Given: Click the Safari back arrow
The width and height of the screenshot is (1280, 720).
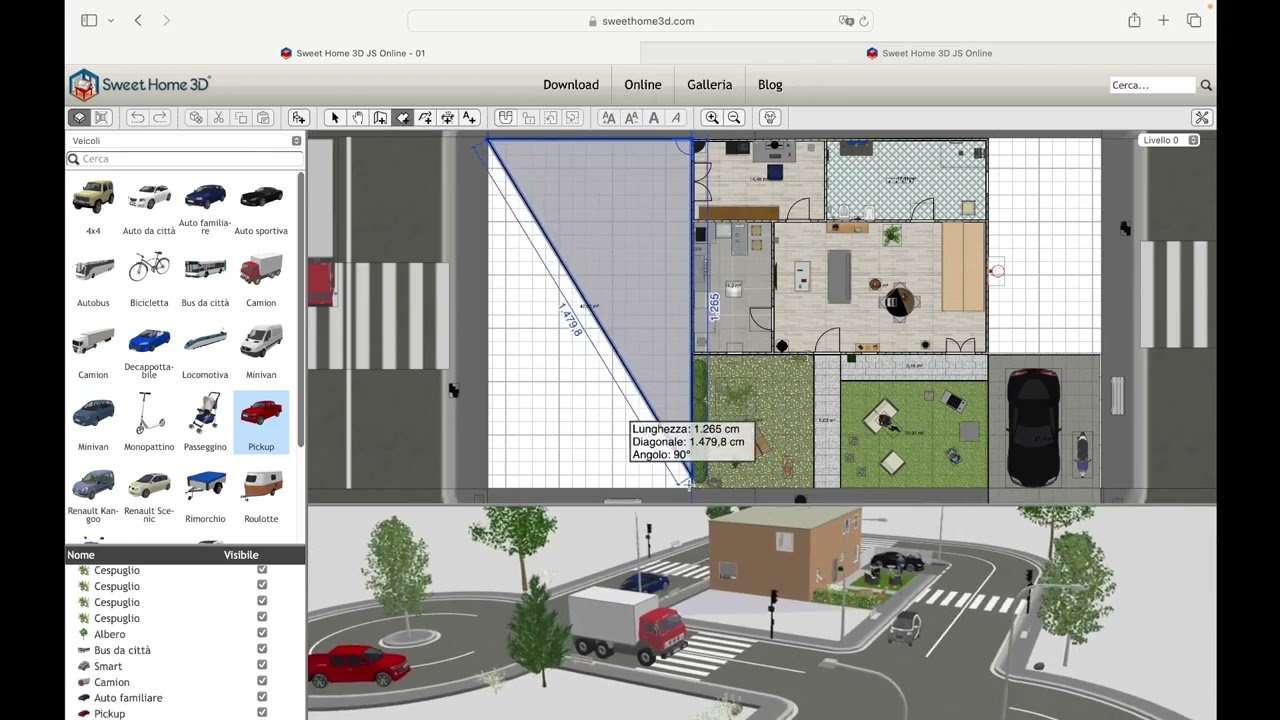Looking at the screenshot, I should (x=138, y=20).
